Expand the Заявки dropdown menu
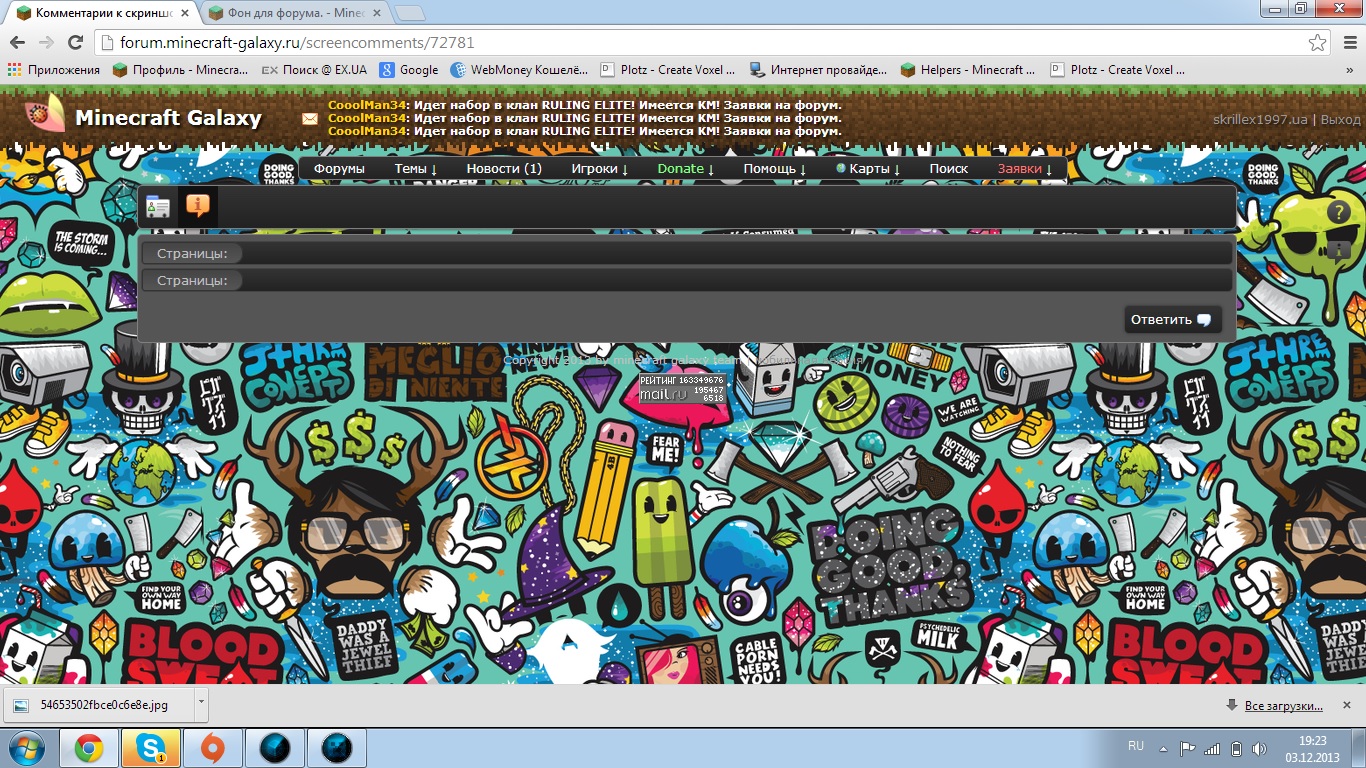The height and width of the screenshot is (768, 1366). tap(1025, 168)
